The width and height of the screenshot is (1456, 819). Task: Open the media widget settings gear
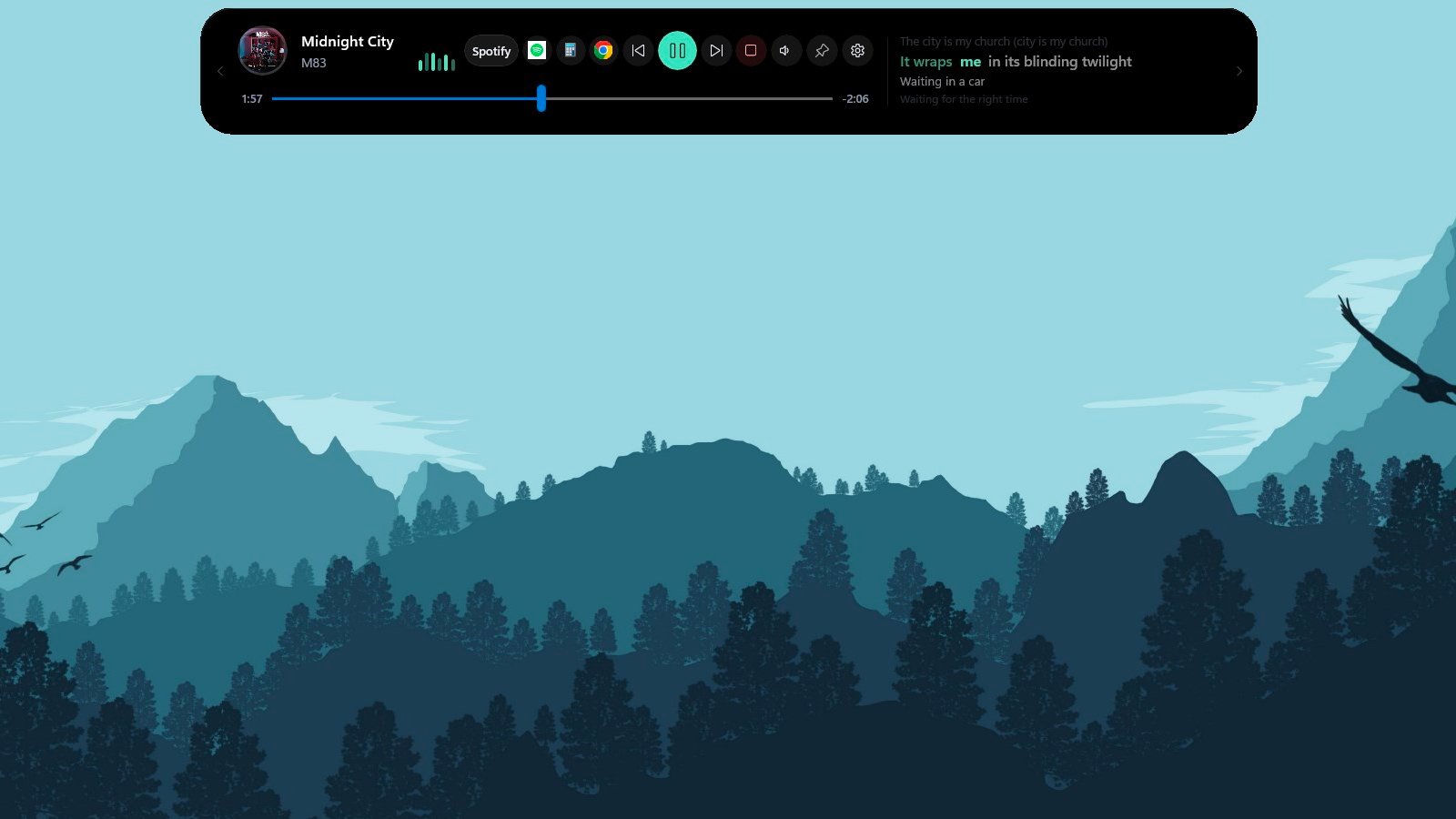tap(857, 51)
